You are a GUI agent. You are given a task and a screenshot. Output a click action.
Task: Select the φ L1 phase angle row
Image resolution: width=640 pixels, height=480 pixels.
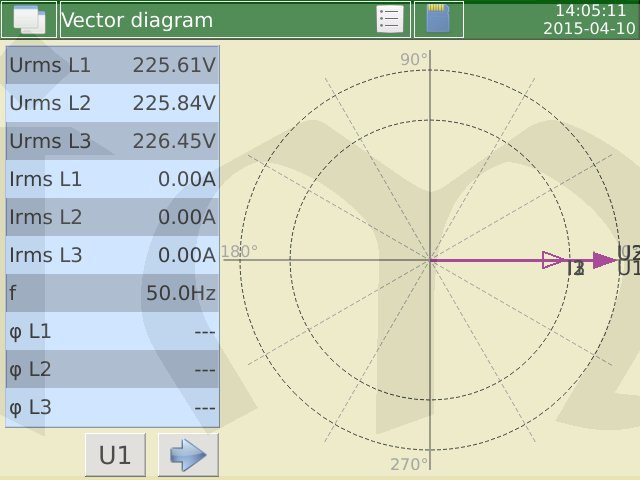112,332
